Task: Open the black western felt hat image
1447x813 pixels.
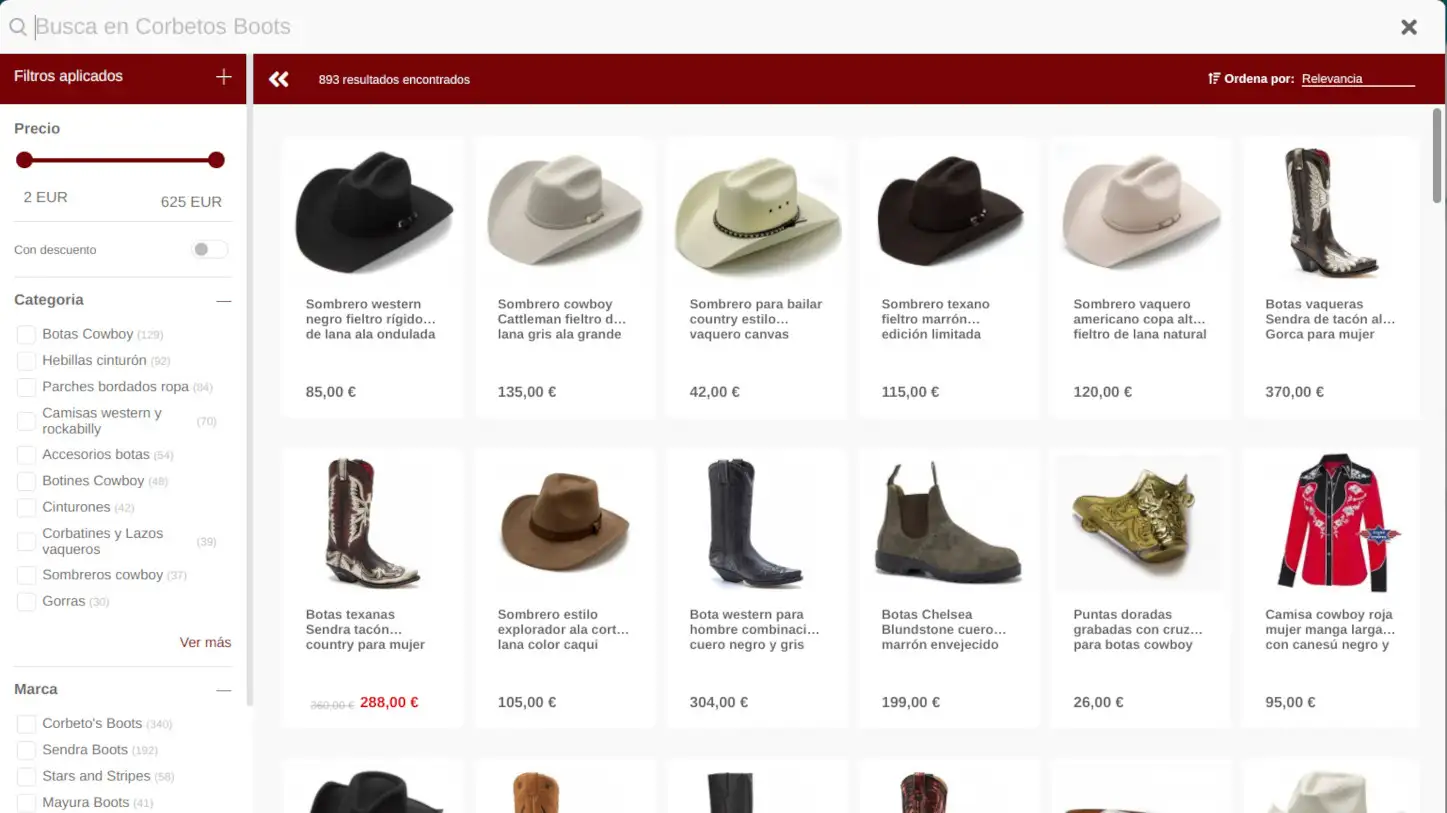Action: [x=373, y=211]
